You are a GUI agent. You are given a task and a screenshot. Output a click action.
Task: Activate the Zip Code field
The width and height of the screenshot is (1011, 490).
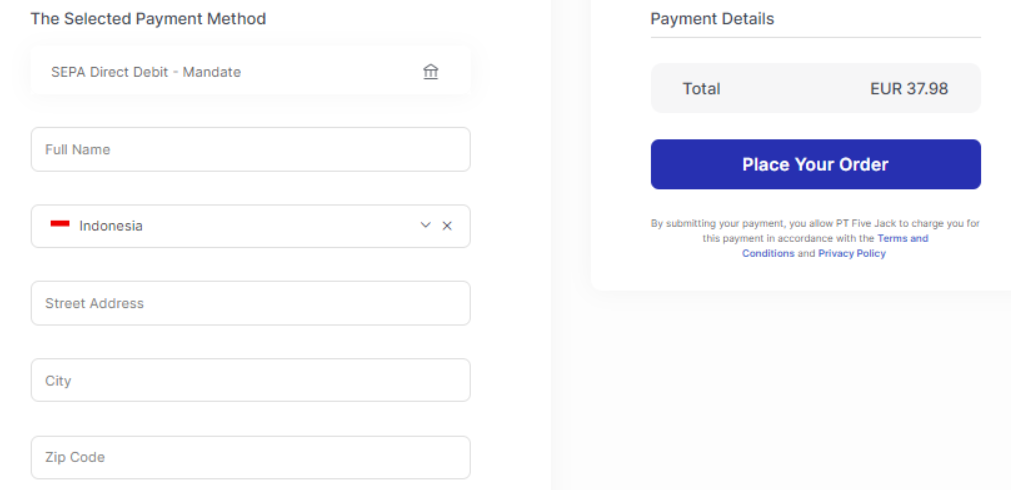tap(250, 457)
